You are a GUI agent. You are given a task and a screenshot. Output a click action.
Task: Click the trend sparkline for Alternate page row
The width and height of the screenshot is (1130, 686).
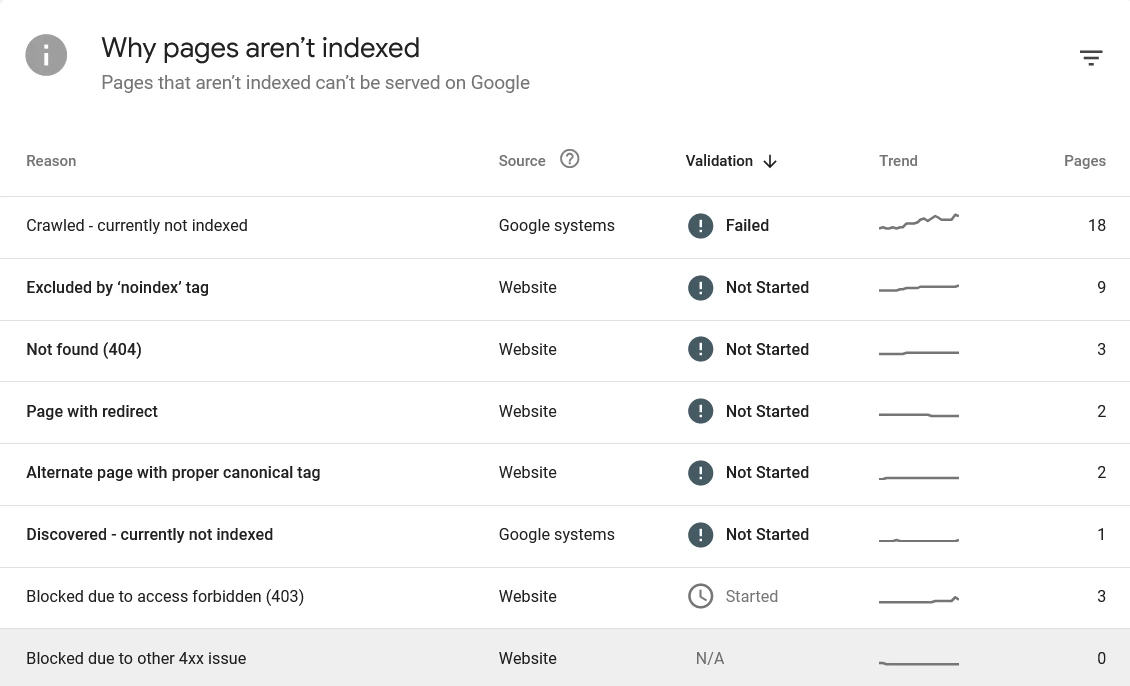(919, 478)
